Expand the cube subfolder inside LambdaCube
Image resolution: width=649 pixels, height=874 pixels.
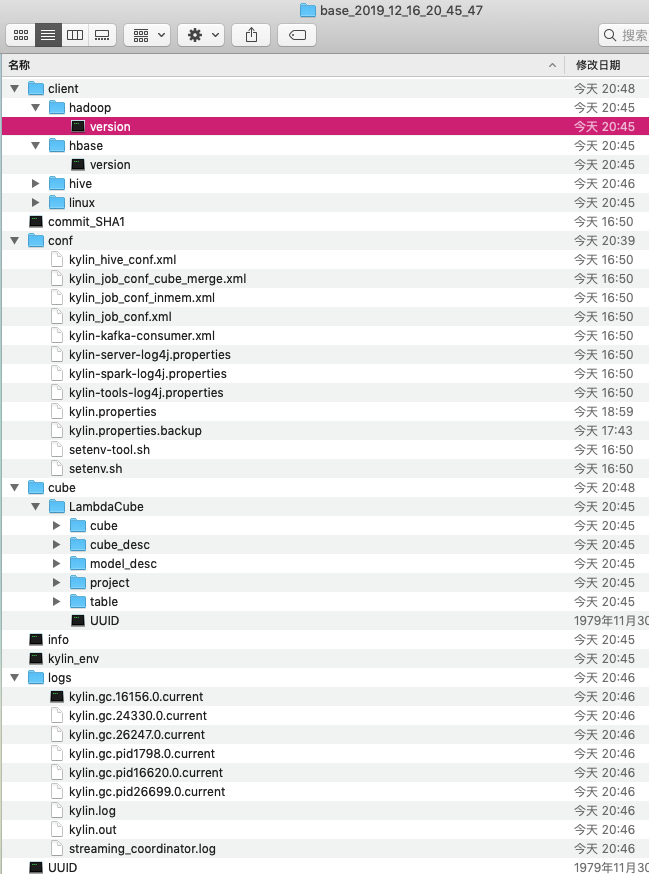[x=56, y=526]
